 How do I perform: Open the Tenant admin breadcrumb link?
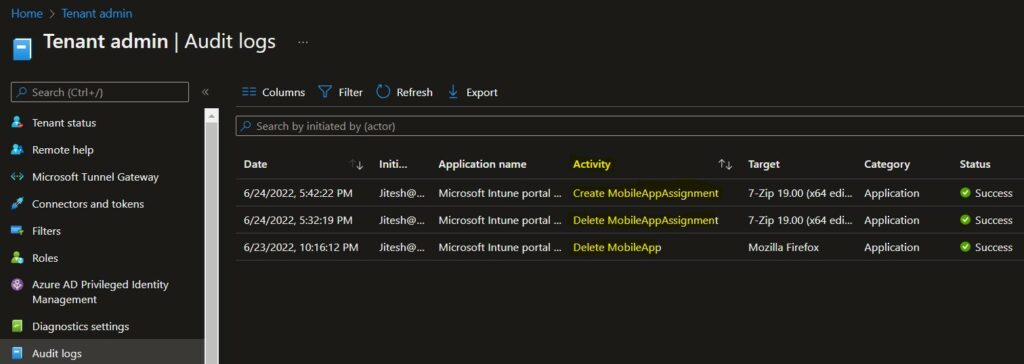(x=97, y=13)
